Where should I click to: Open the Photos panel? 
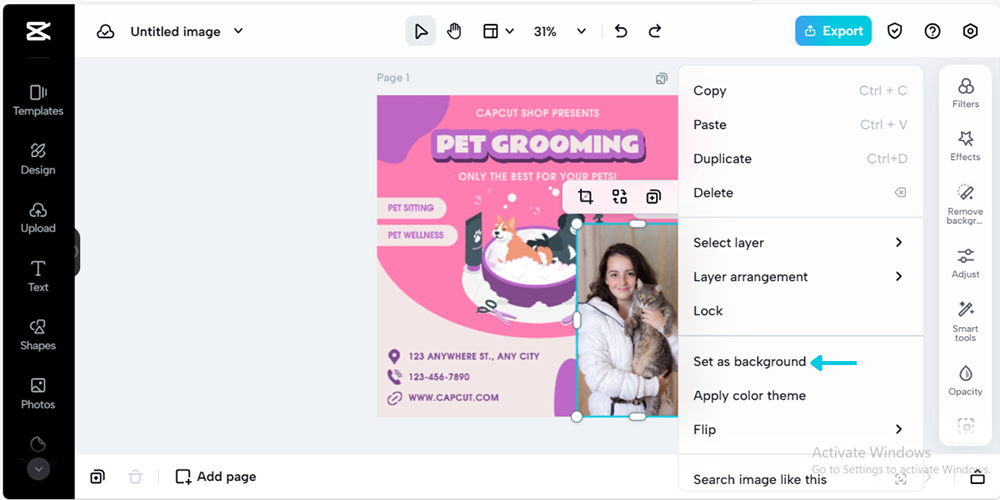[38, 394]
